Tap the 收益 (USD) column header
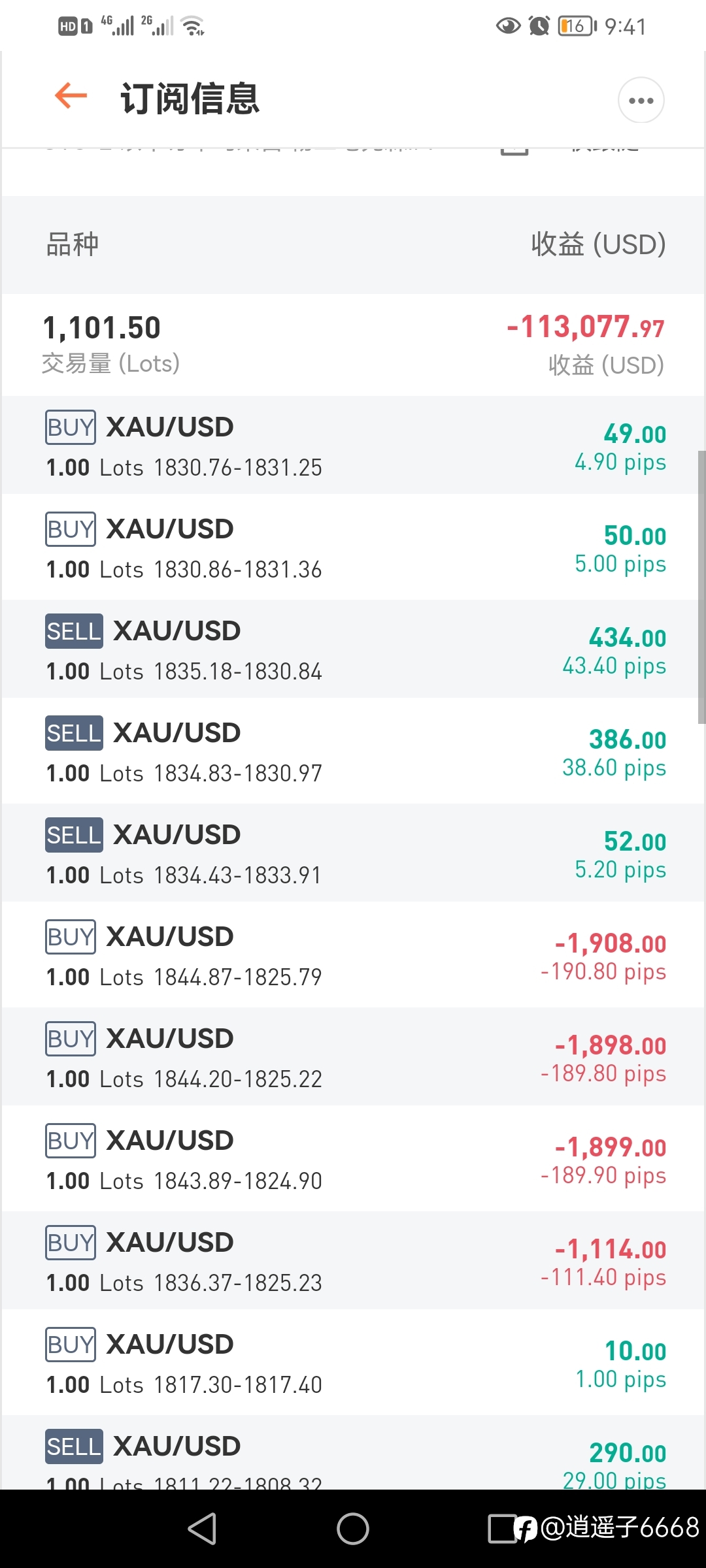Screen dimensions: 706x1568 [x=598, y=244]
